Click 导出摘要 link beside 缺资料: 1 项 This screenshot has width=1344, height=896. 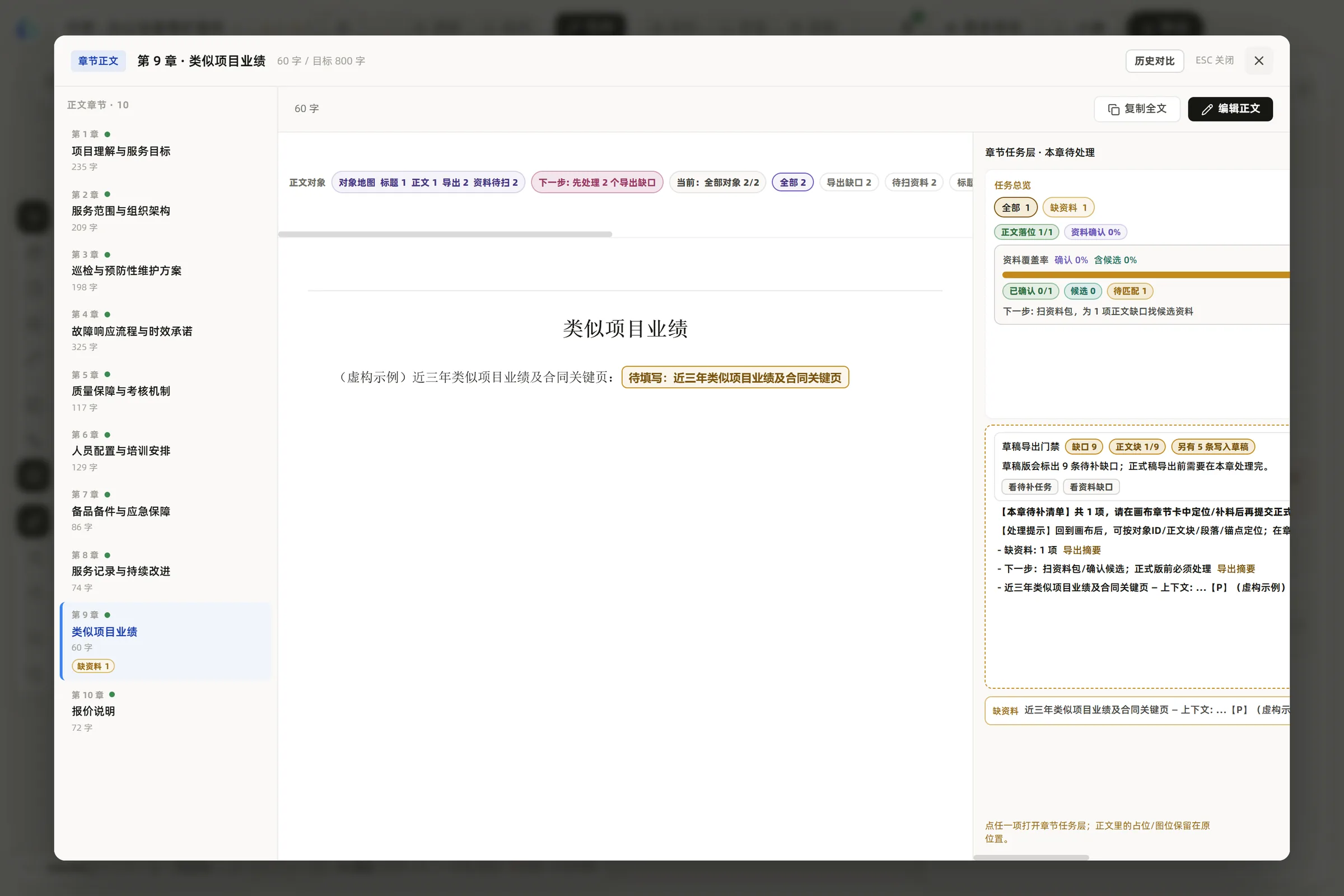pyautogui.click(x=1082, y=550)
